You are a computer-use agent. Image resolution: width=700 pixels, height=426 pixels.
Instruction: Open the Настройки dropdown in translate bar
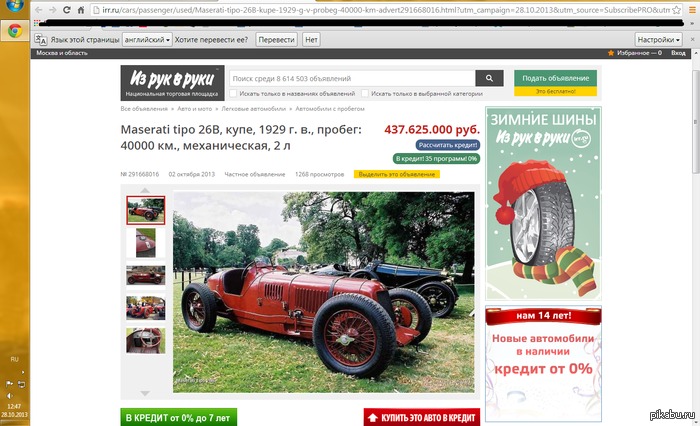coord(661,39)
